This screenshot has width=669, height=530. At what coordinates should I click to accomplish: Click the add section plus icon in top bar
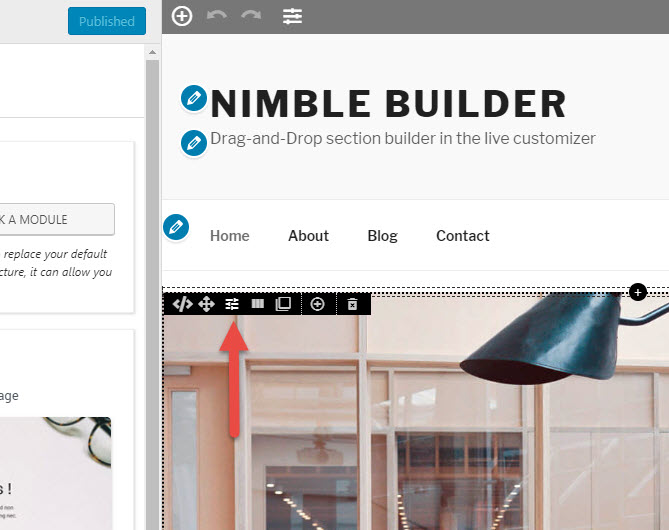click(182, 16)
